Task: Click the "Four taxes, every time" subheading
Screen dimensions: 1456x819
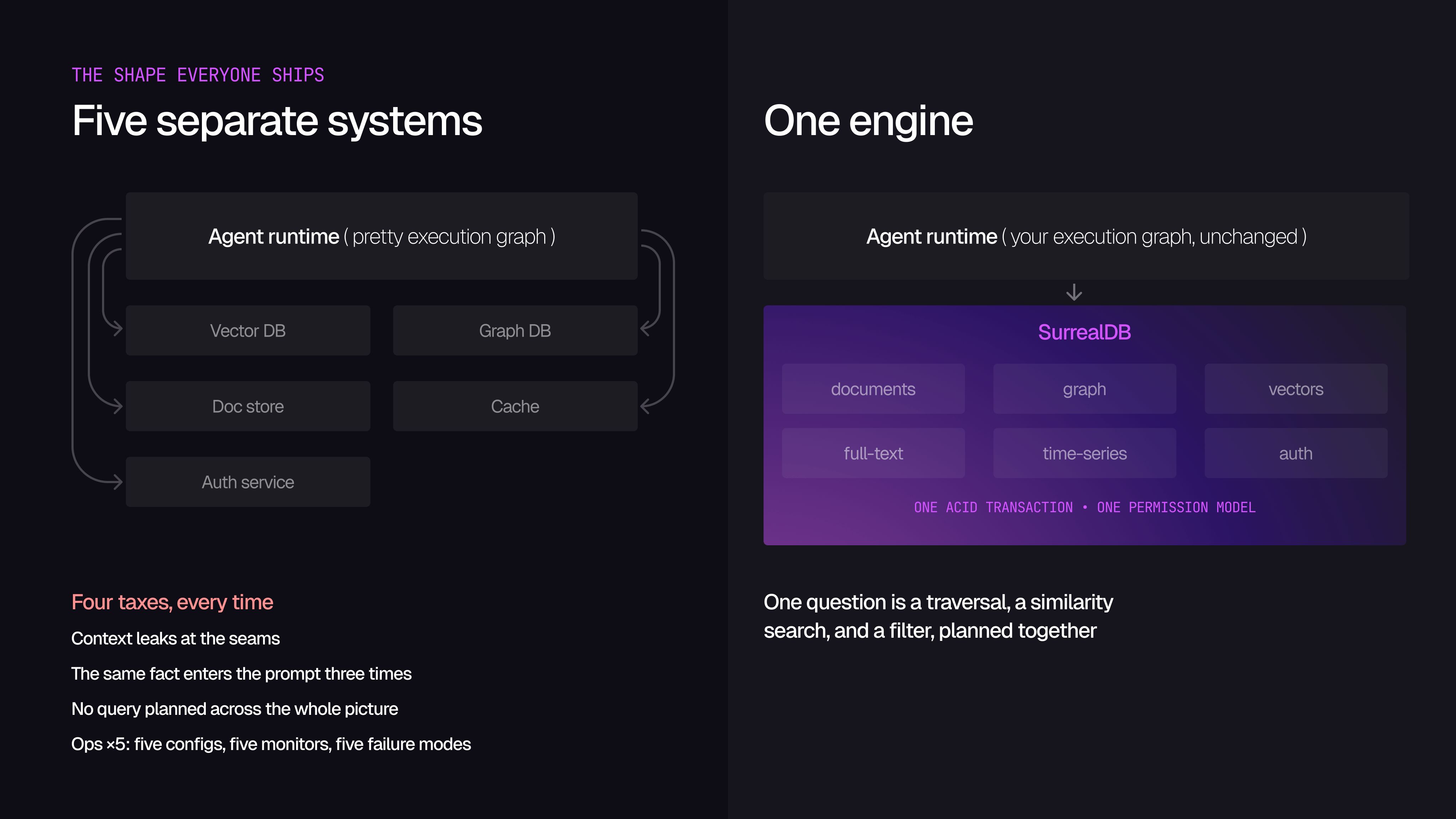Action: point(172,603)
